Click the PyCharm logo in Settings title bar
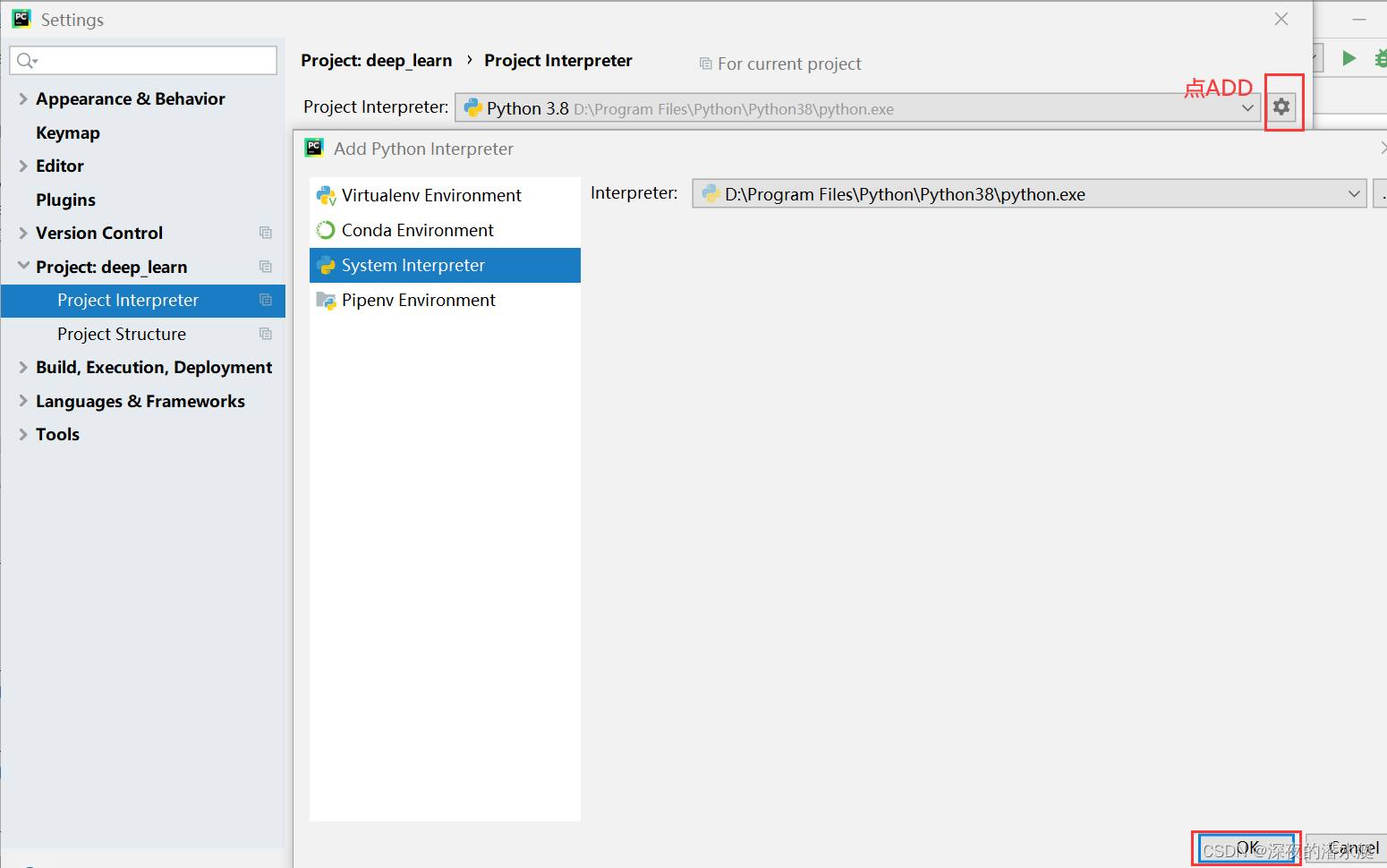The width and height of the screenshot is (1387, 868). 21,19
